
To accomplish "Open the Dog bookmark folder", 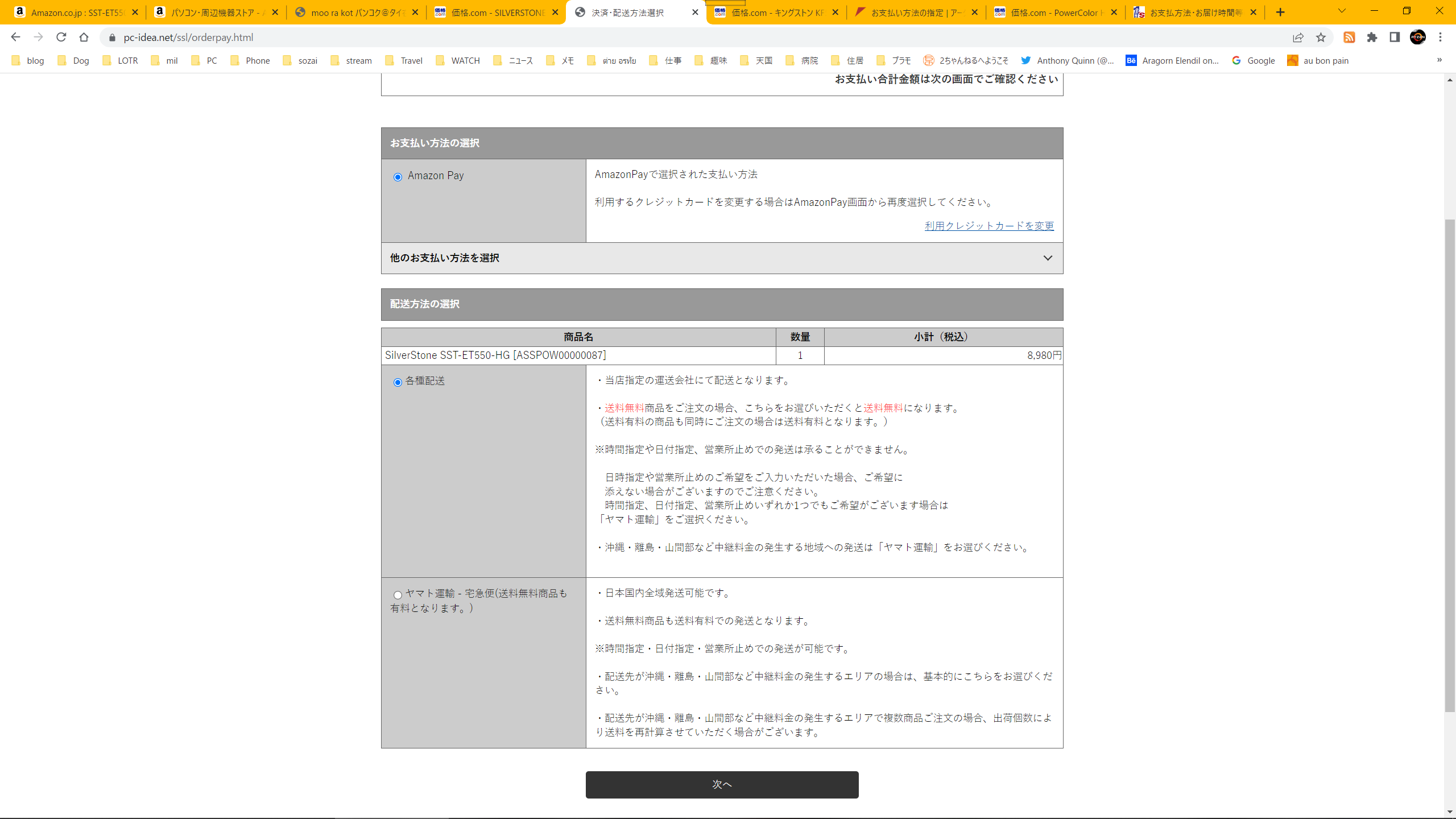I will coord(74,60).
